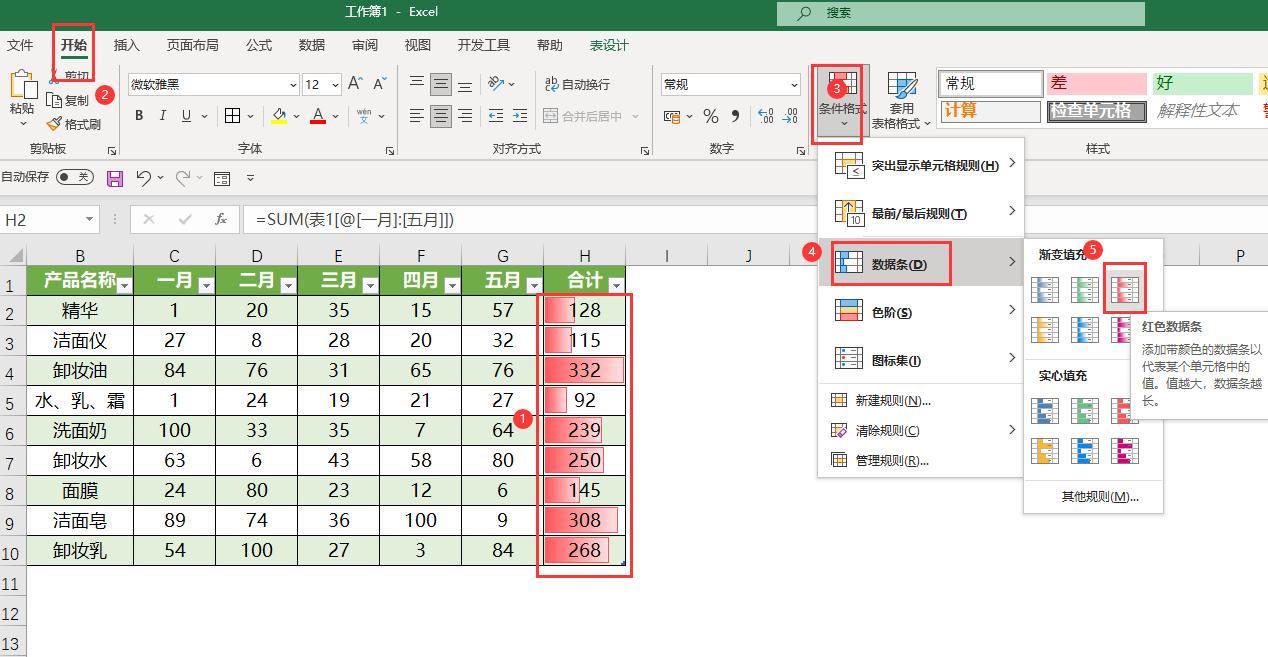Toggle AutoSave (自动保存) switch
The height and width of the screenshot is (657, 1268).
75,177
